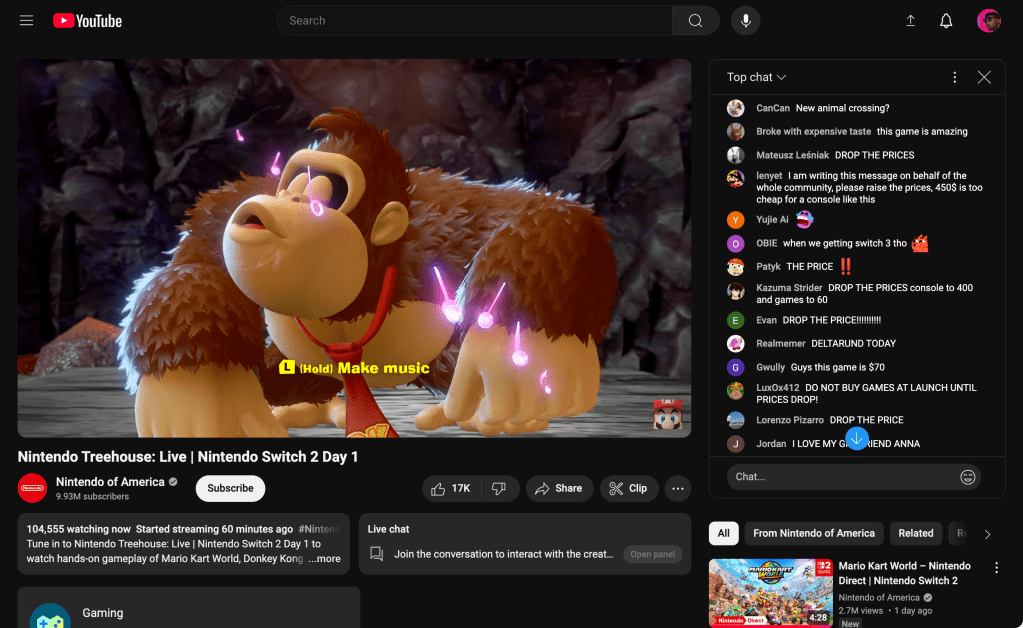
Task: Open notifications via the bell icon
Action: [945, 20]
